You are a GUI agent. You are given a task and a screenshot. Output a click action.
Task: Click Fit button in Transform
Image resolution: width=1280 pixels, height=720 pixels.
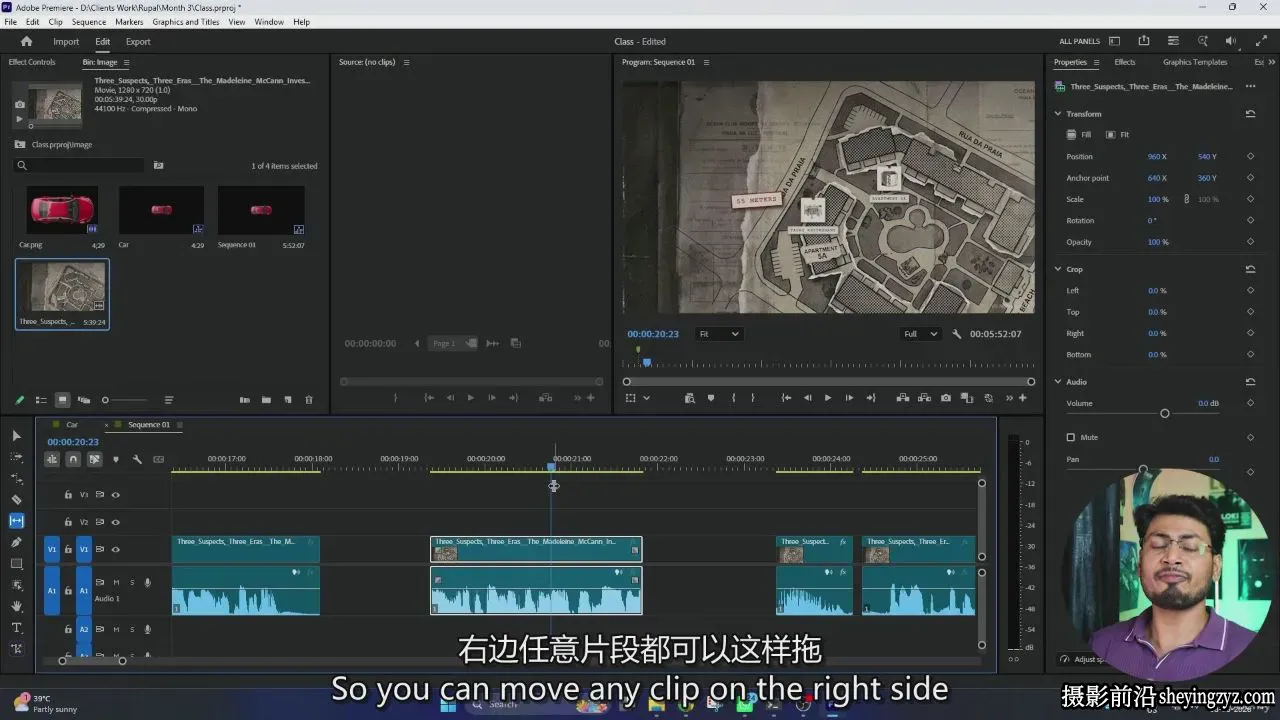(1117, 135)
